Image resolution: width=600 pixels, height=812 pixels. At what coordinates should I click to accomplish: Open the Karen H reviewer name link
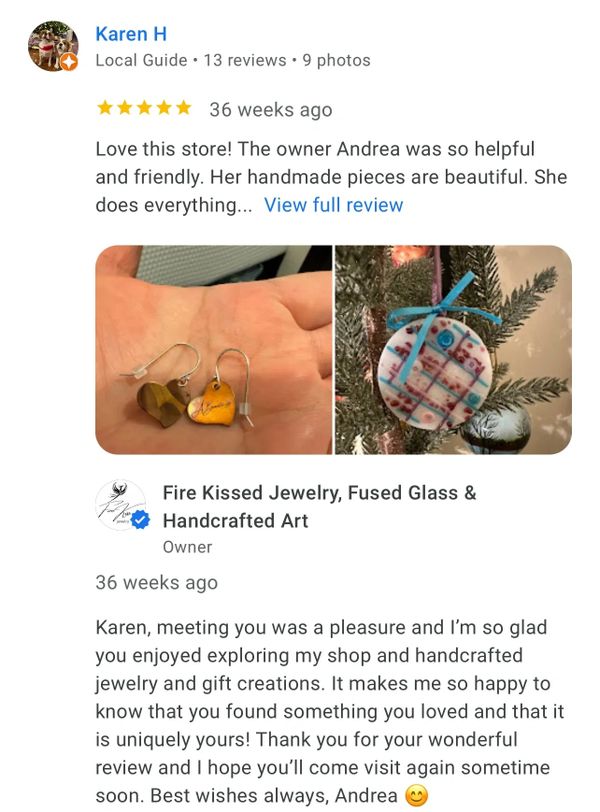point(131,34)
